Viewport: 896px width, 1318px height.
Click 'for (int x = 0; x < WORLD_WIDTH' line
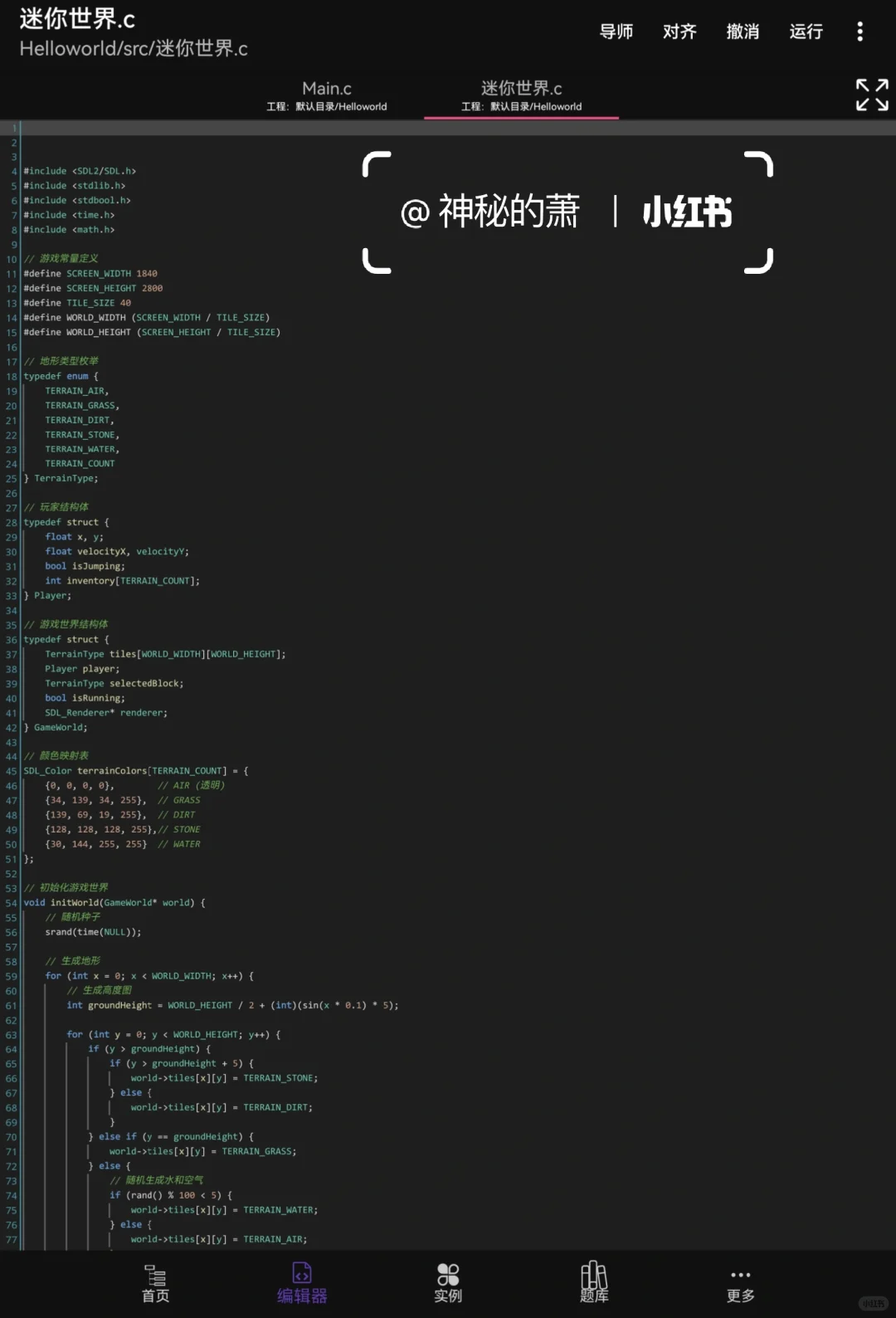[x=149, y=976]
